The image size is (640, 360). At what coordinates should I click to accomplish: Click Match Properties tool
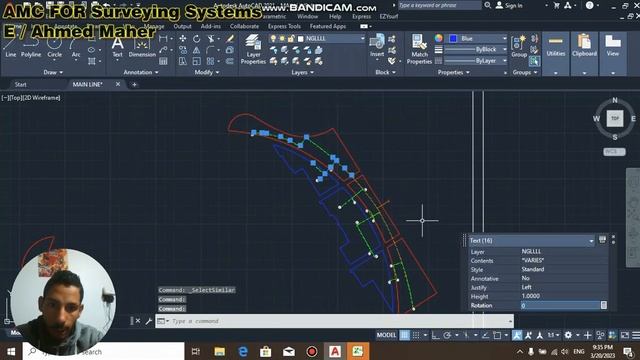point(419,49)
